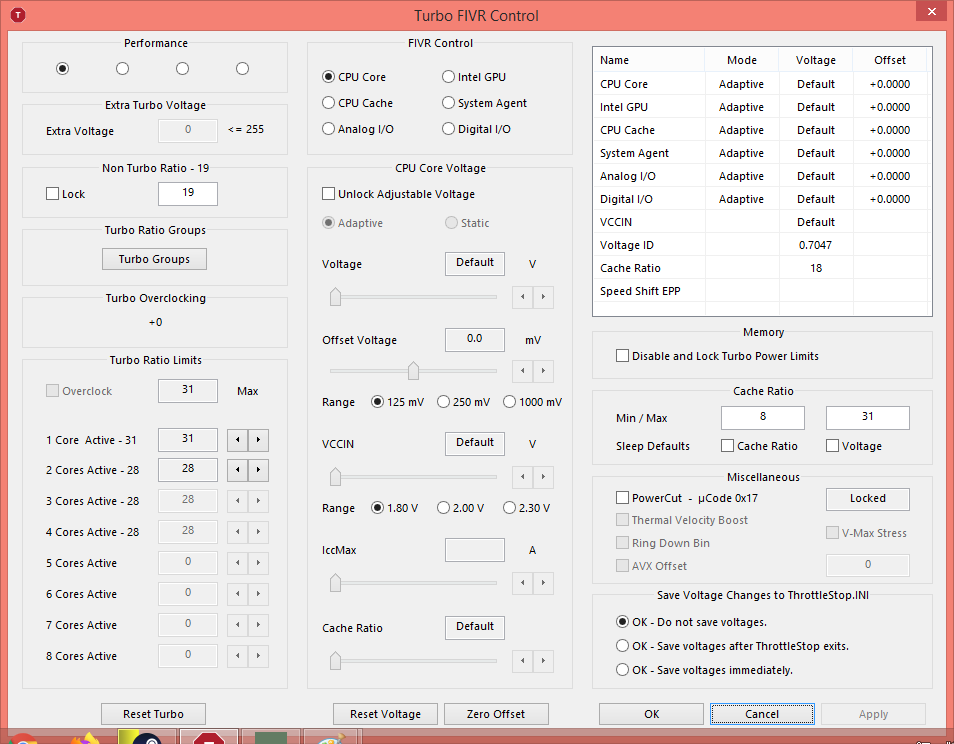The image size is (954, 744).
Task: Decrease the 1 Core Active ratio with left arrow
Action: click(237, 440)
